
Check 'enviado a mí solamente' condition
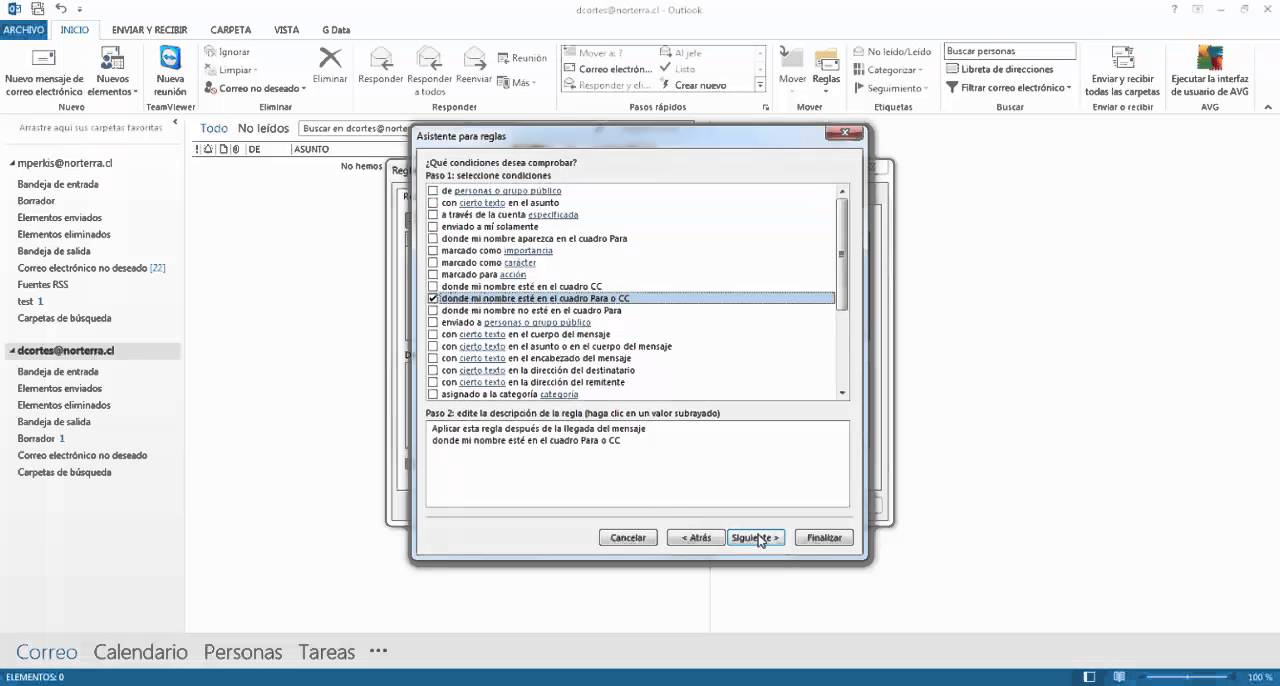click(433, 227)
